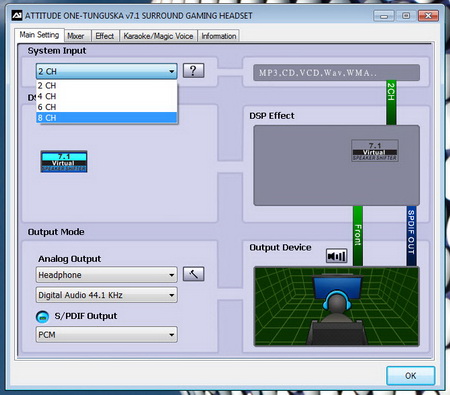Open the Headphone analog output dropdown
Image resolution: width=450 pixels, height=395 pixels.
point(106,275)
